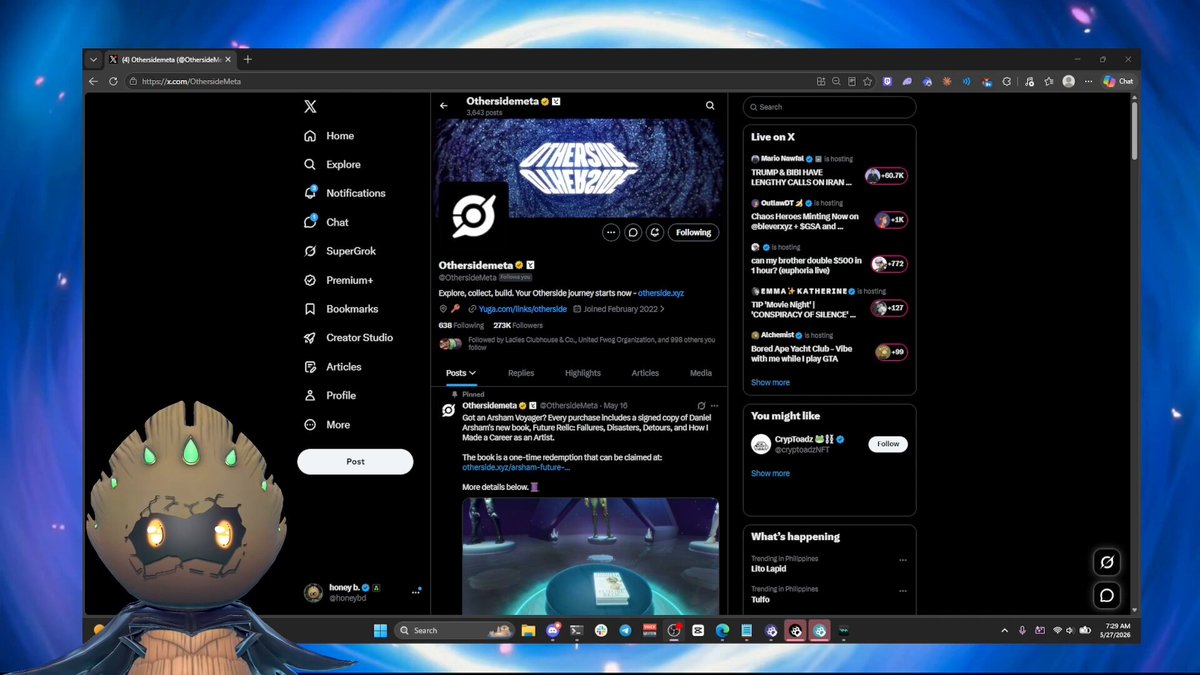Image resolution: width=1200 pixels, height=675 pixels.
Task: Go back with the browser back arrow
Action: 93,81
